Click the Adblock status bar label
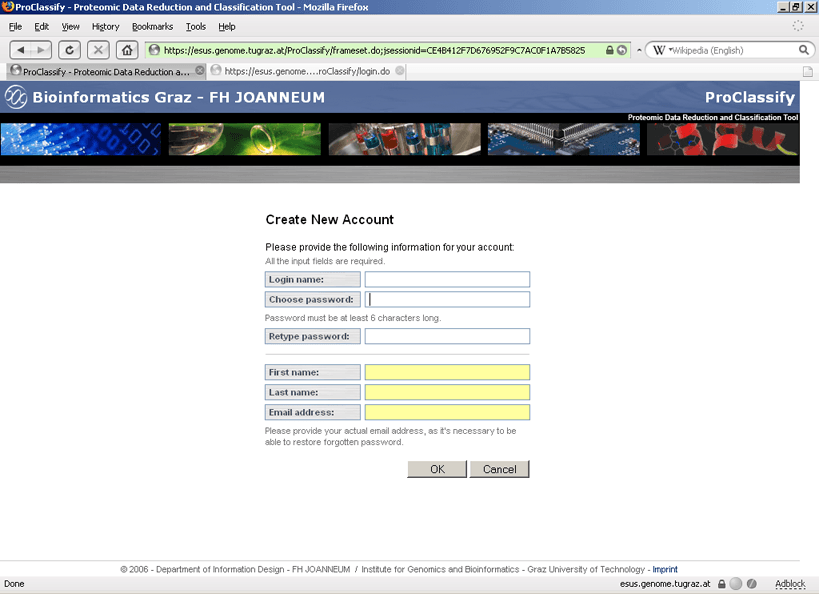 tap(789, 583)
